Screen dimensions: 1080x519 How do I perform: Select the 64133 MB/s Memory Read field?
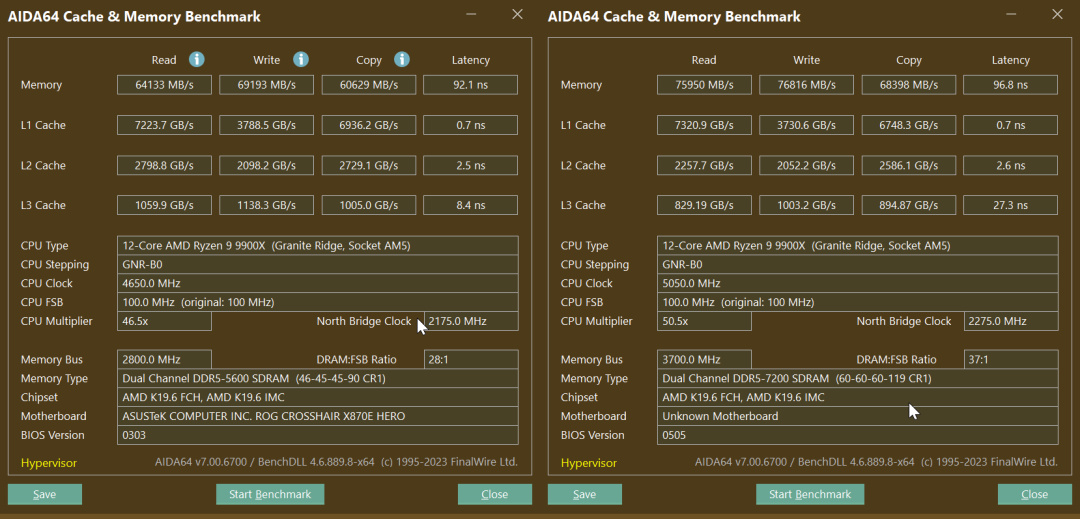pos(164,85)
